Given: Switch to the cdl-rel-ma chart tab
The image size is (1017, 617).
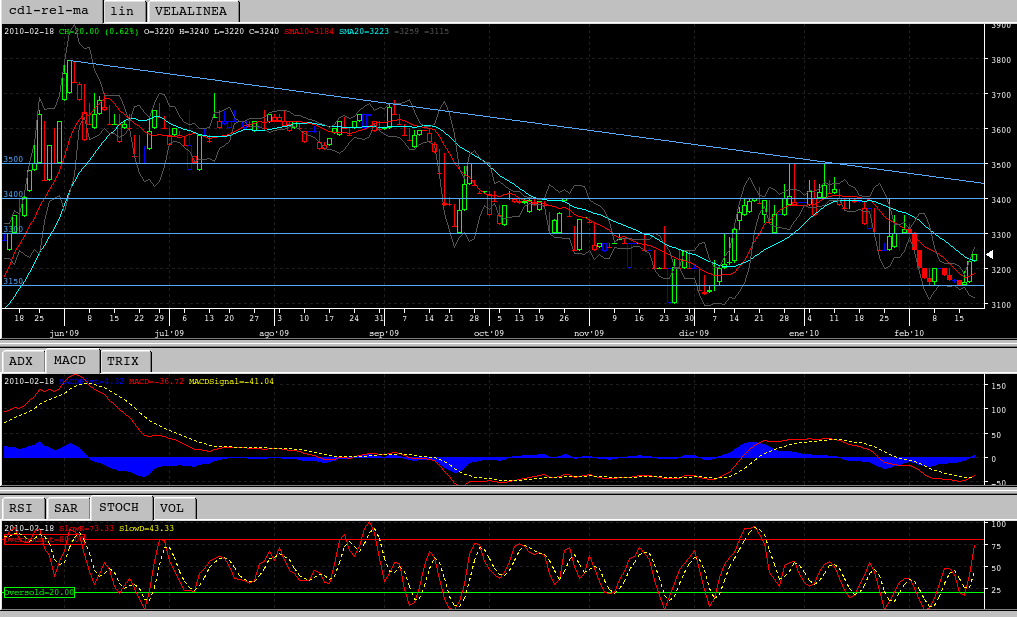Looking at the screenshot, I should coord(49,11).
